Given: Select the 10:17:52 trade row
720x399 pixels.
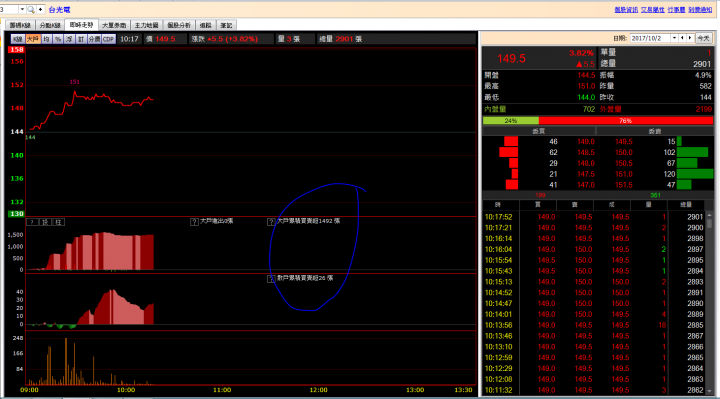Looking at the screenshot, I should coord(595,217).
